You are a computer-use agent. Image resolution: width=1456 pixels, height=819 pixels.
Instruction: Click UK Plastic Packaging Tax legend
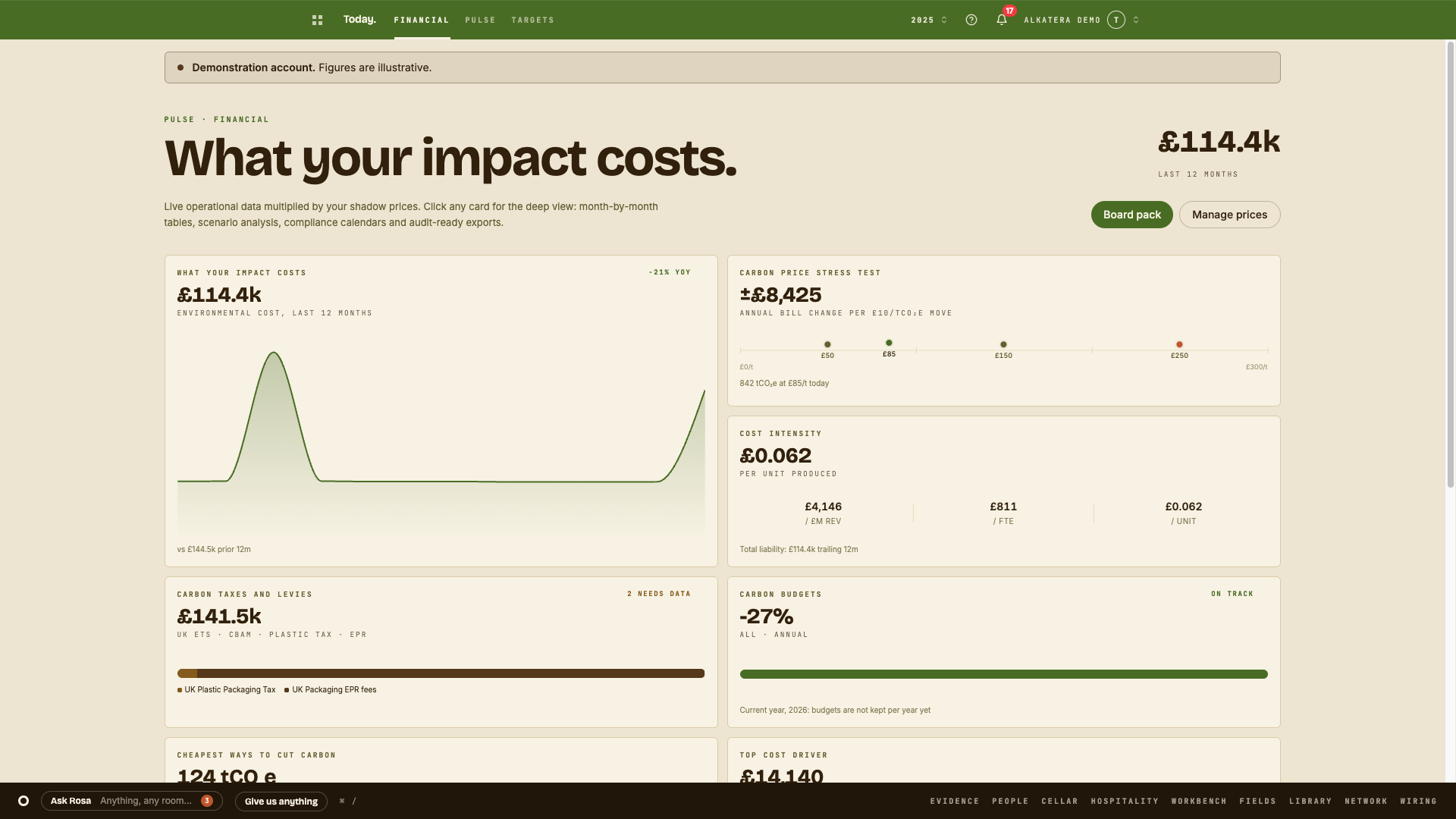click(227, 690)
